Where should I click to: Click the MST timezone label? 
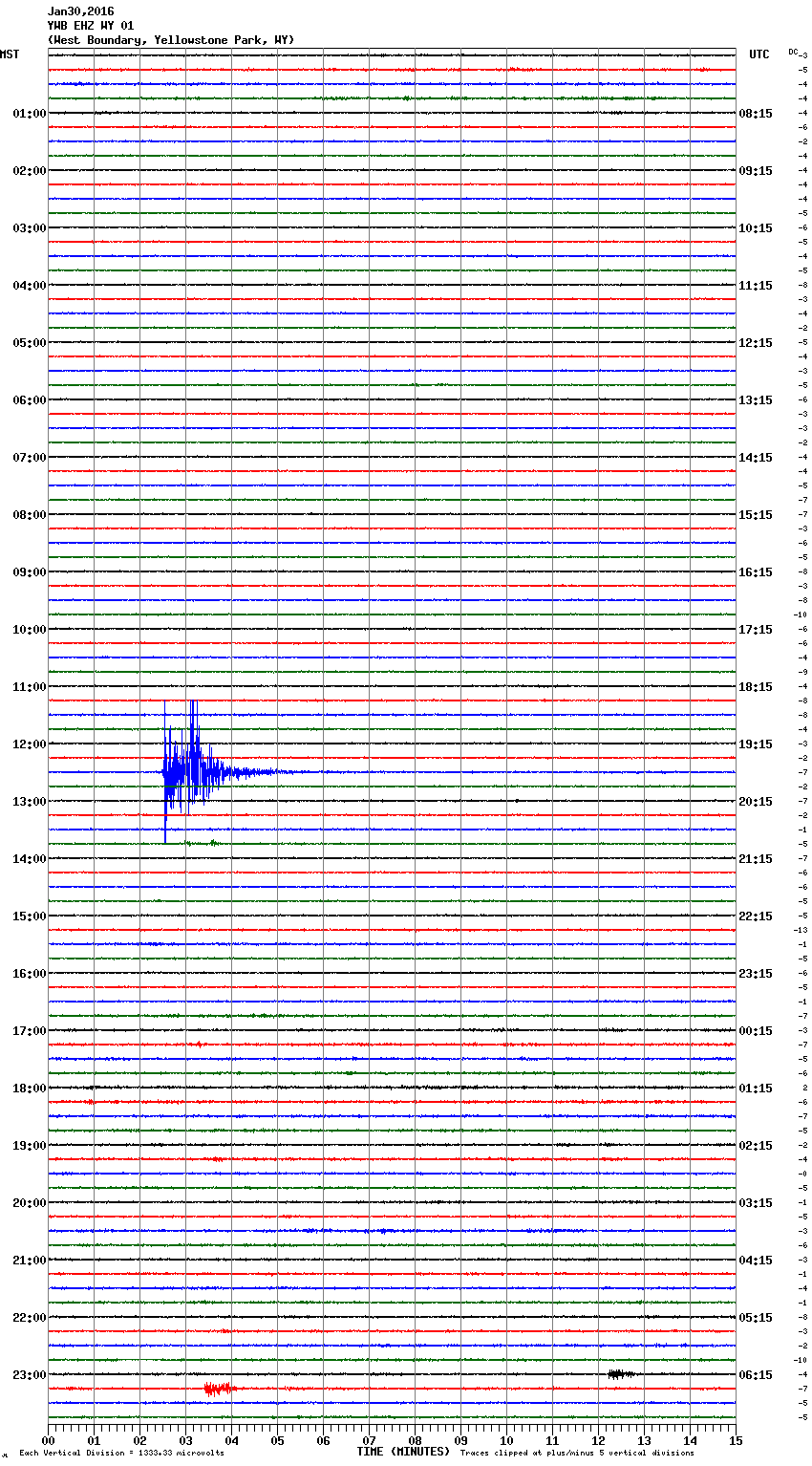[10, 54]
